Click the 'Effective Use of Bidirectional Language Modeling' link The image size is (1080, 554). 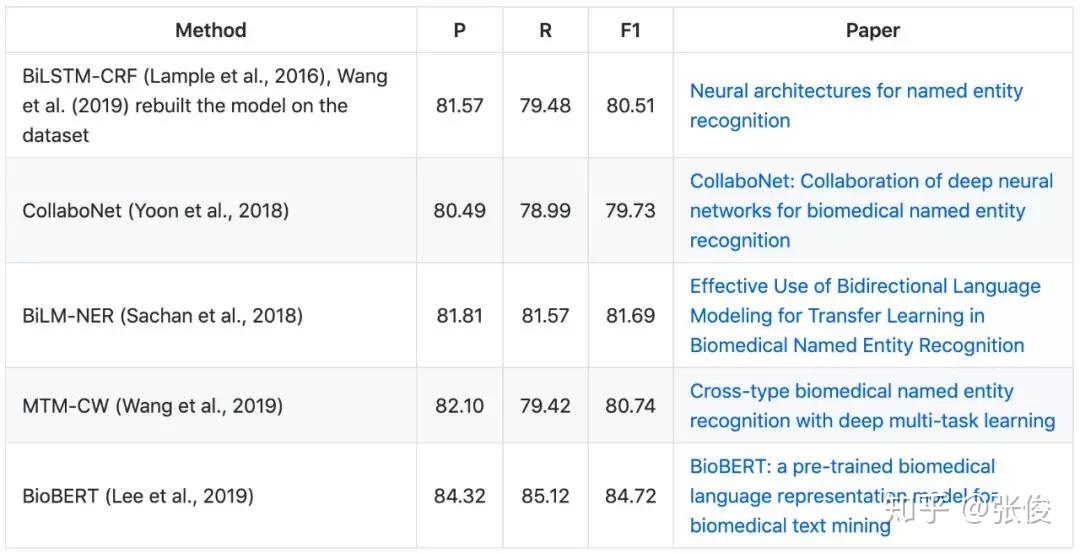tap(865, 315)
